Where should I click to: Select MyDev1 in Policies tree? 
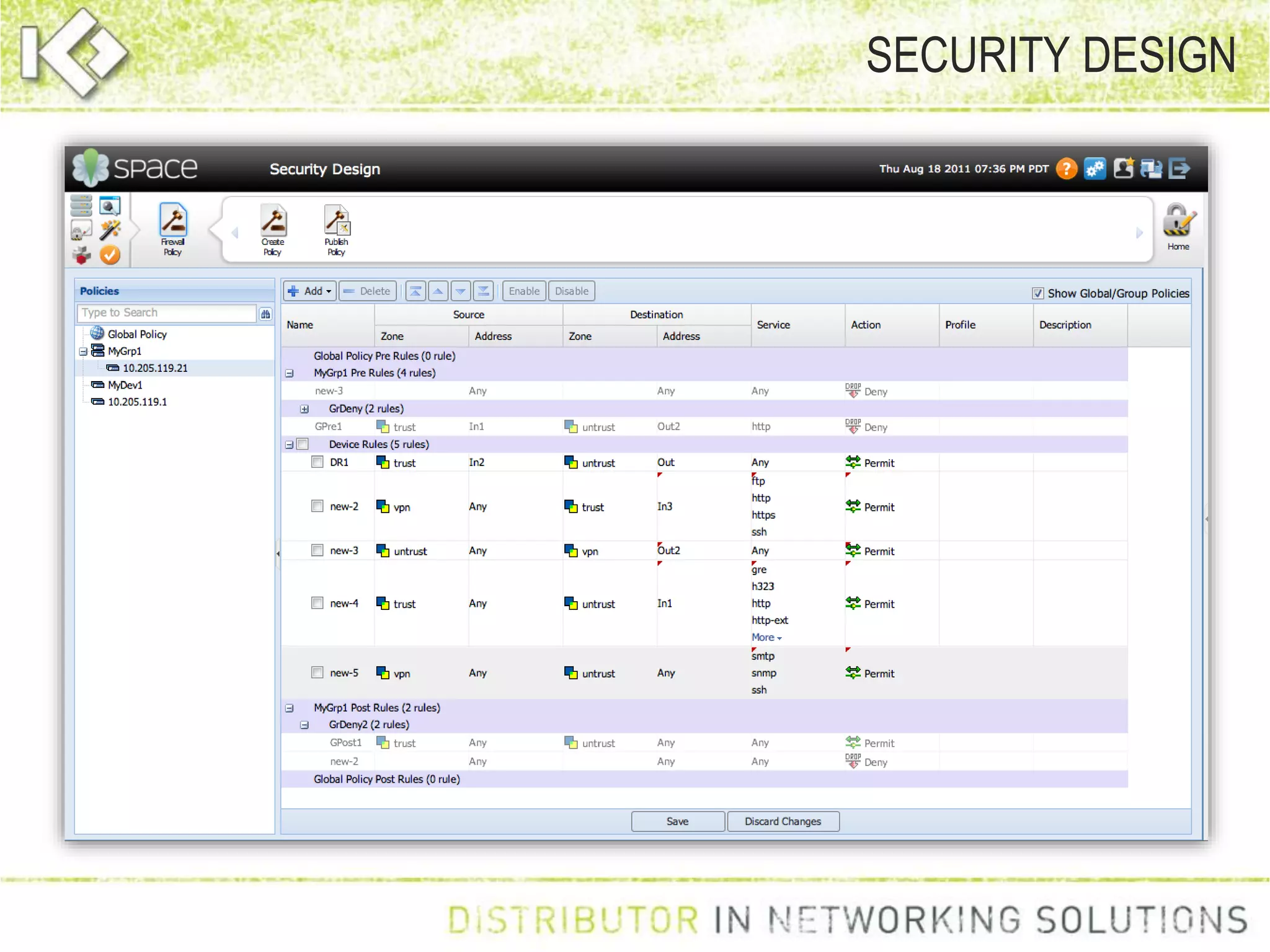coord(125,385)
